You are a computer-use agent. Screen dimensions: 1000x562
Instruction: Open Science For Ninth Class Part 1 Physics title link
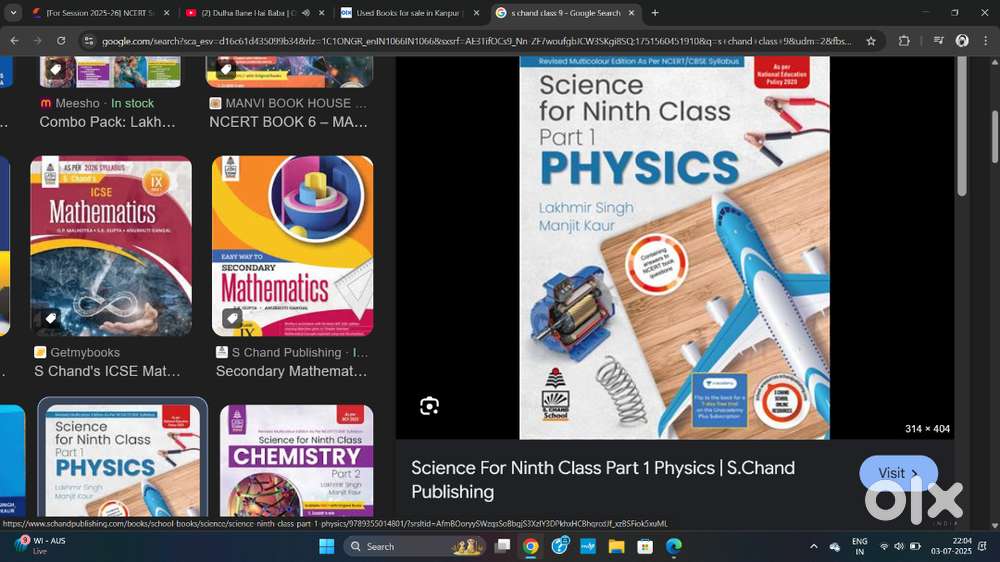point(603,480)
